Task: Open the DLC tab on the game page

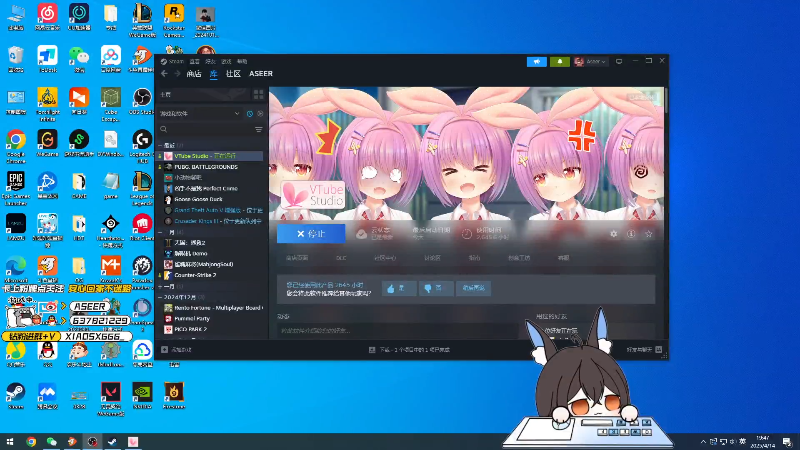Action: tap(341, 258)
